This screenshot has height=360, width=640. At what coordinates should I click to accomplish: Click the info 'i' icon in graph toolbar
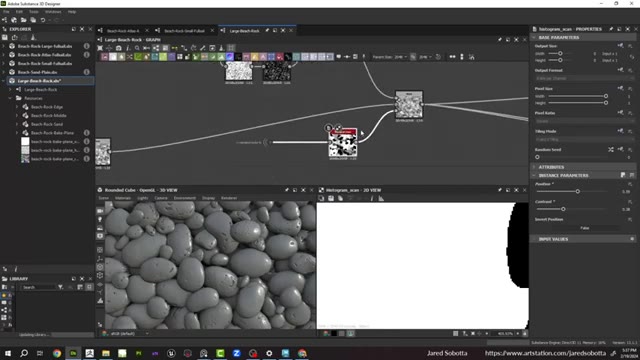128,48
